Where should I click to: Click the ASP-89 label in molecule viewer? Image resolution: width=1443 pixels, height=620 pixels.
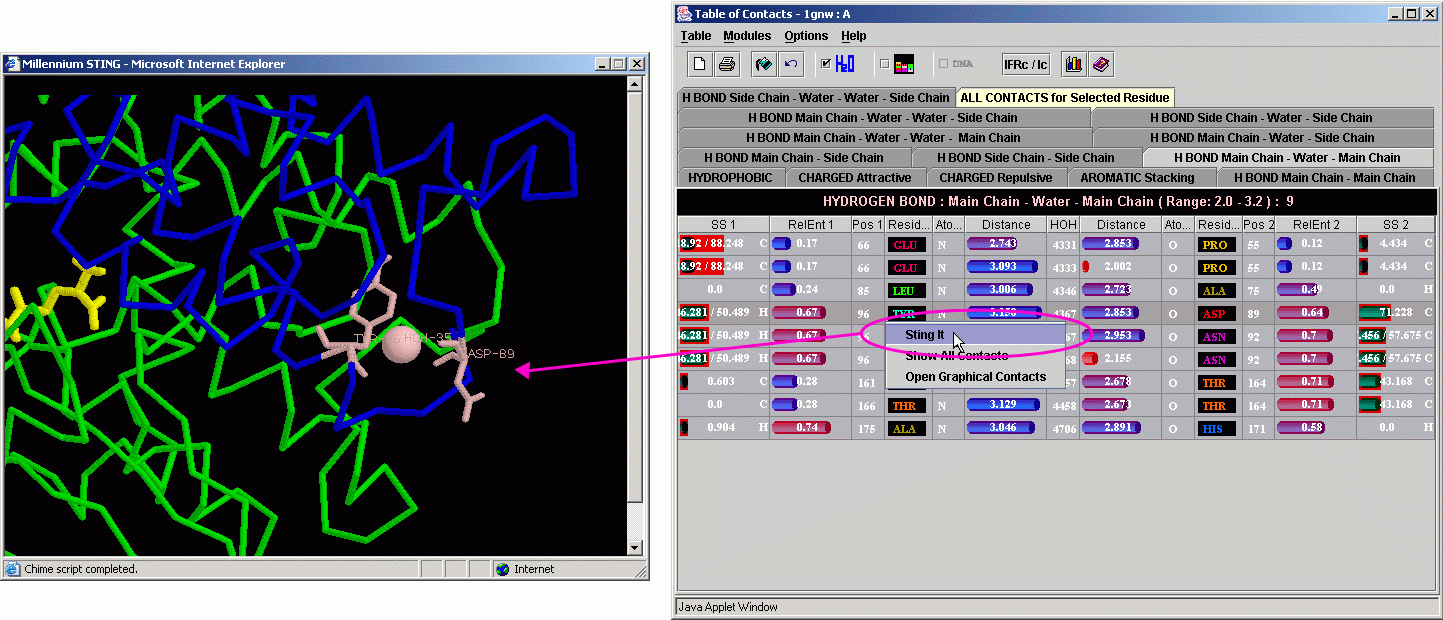pos(490,353)
